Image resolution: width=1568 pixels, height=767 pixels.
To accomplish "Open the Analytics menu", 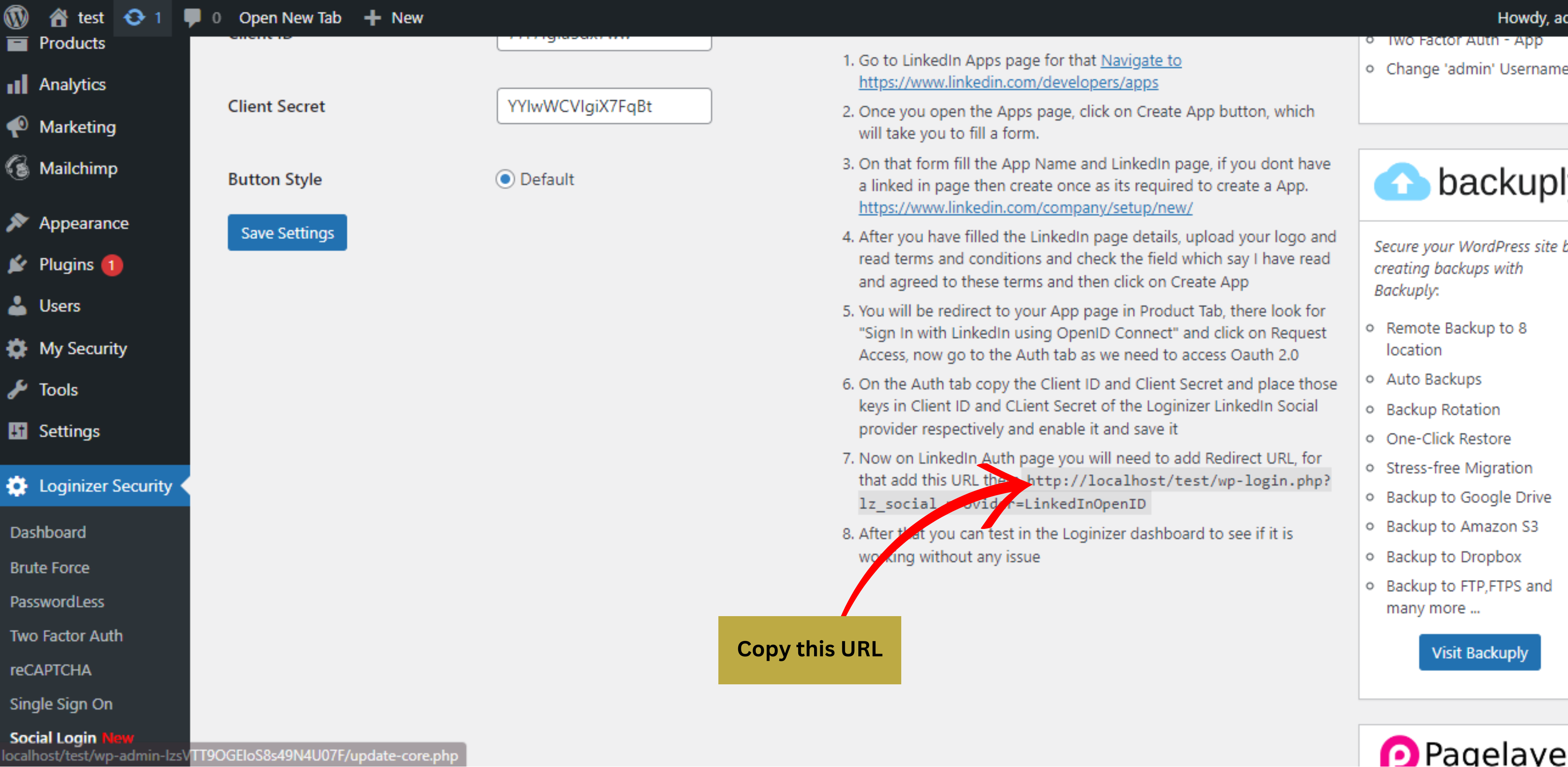I will pos(72,84).
